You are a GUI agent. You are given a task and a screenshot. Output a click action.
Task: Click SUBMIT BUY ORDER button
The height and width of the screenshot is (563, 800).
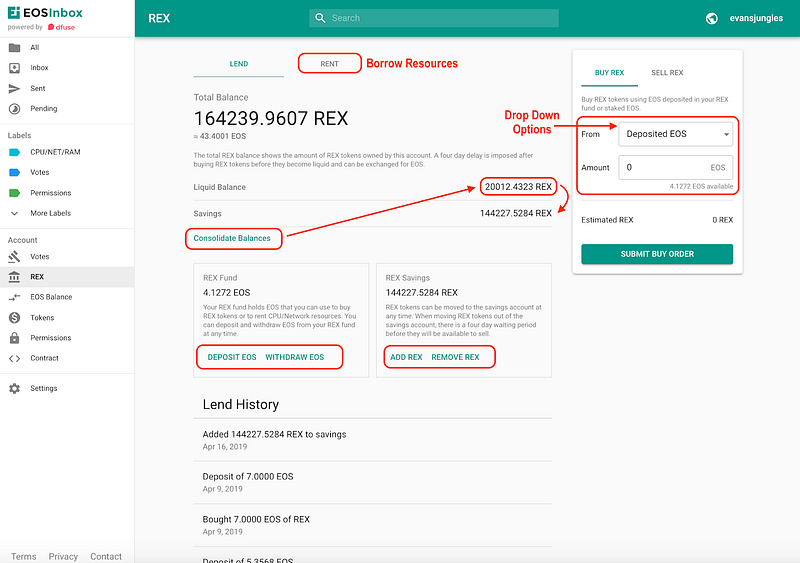point(657,254)
